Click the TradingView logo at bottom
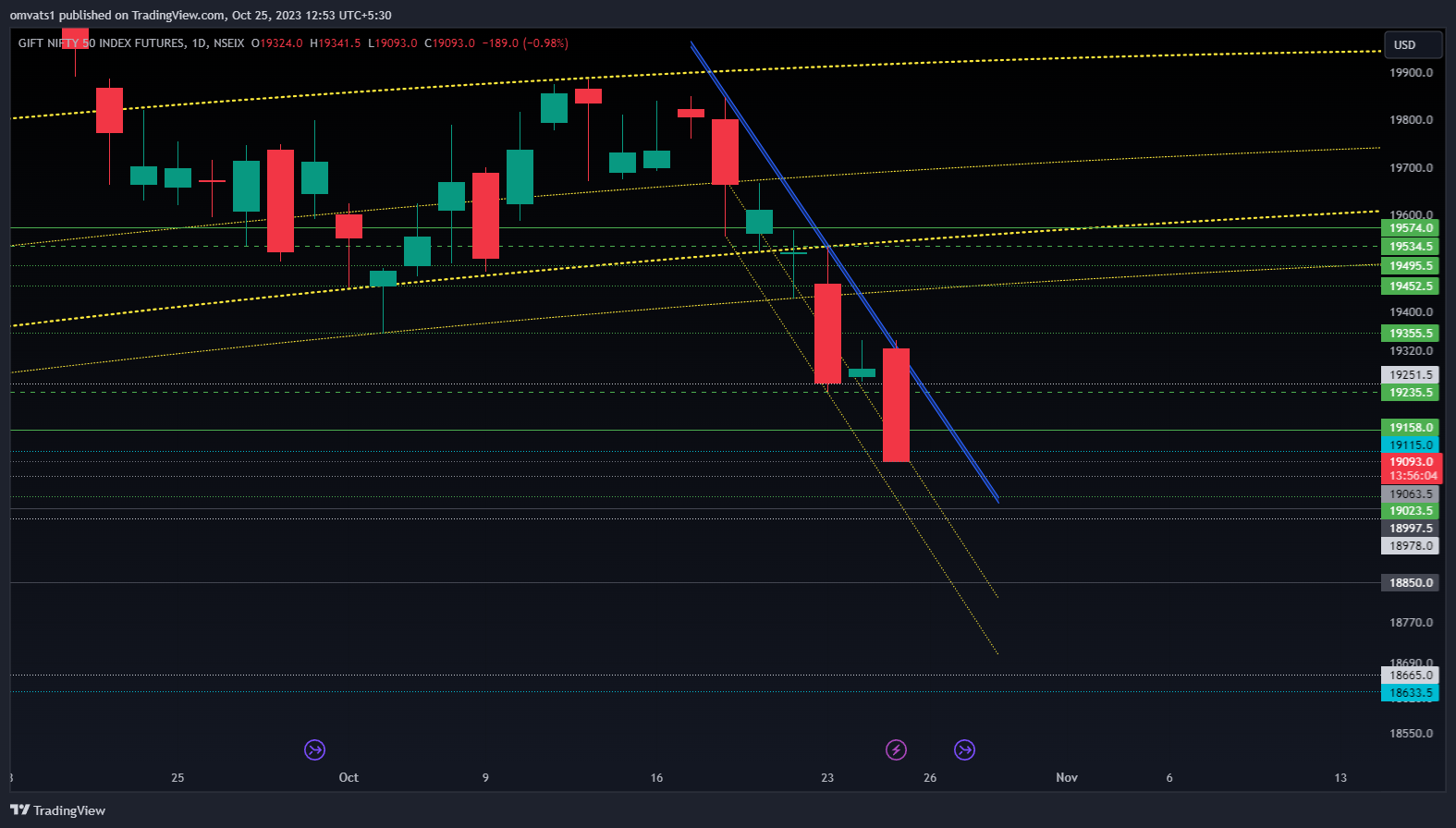The image size is (1456, 828). (57, 810)
